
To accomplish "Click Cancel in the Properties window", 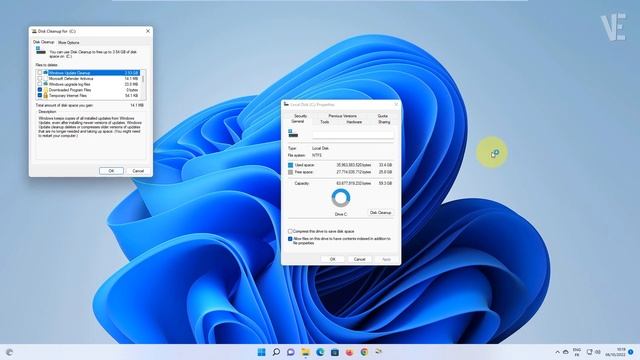I will [359, 259].
